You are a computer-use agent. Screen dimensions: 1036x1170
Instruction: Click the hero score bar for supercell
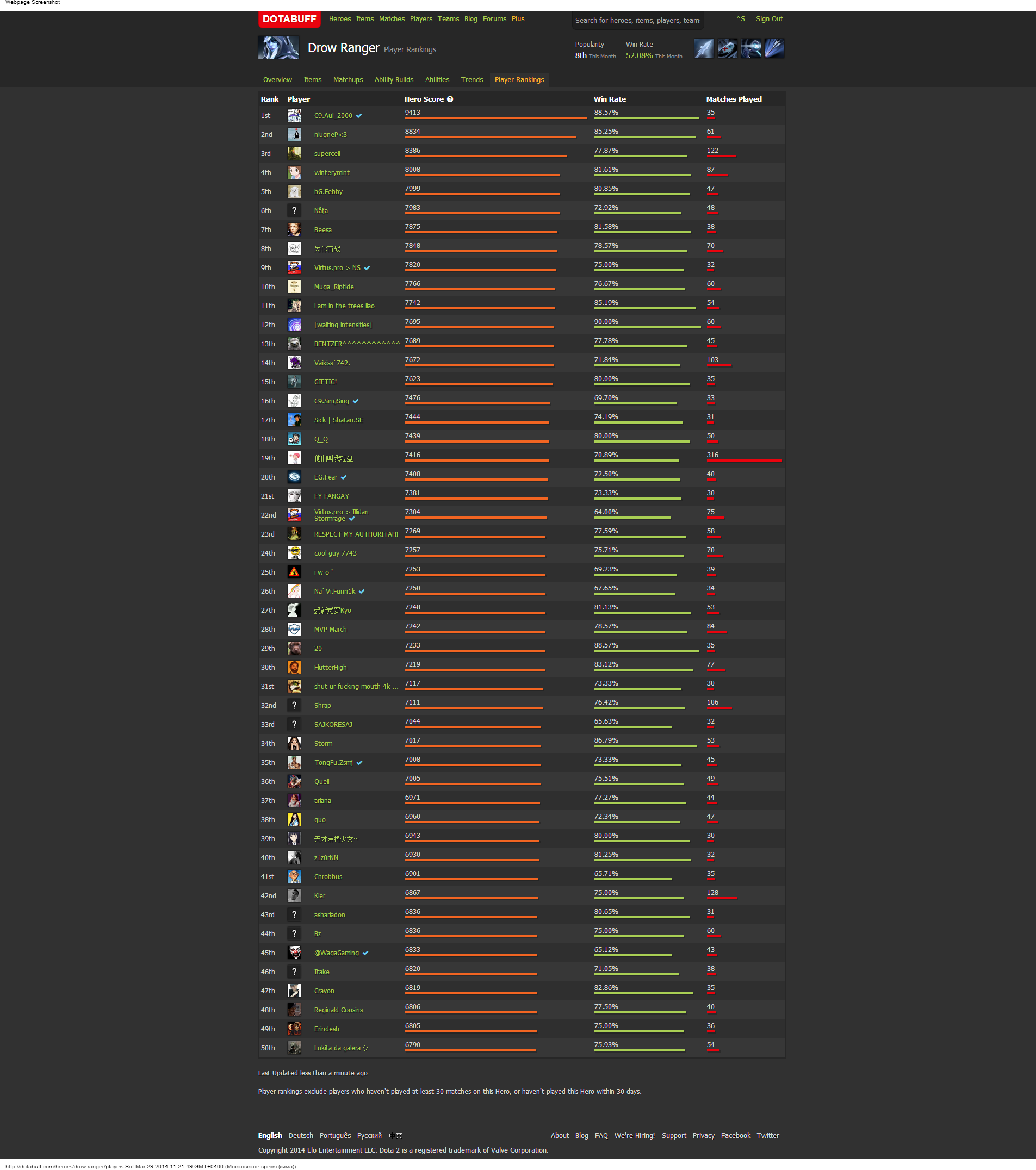pos(486,155)
